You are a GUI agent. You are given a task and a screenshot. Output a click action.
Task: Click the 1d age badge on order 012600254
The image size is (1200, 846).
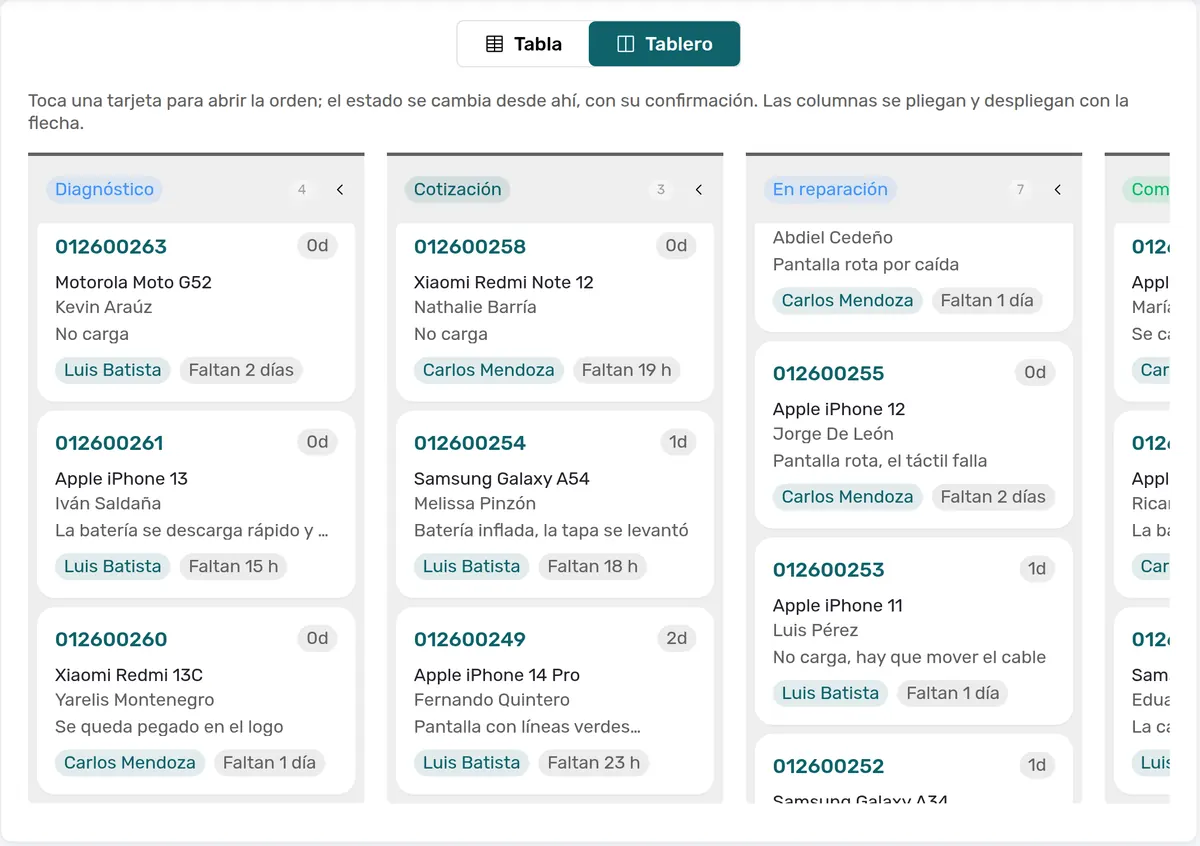[x=678, y=442]
